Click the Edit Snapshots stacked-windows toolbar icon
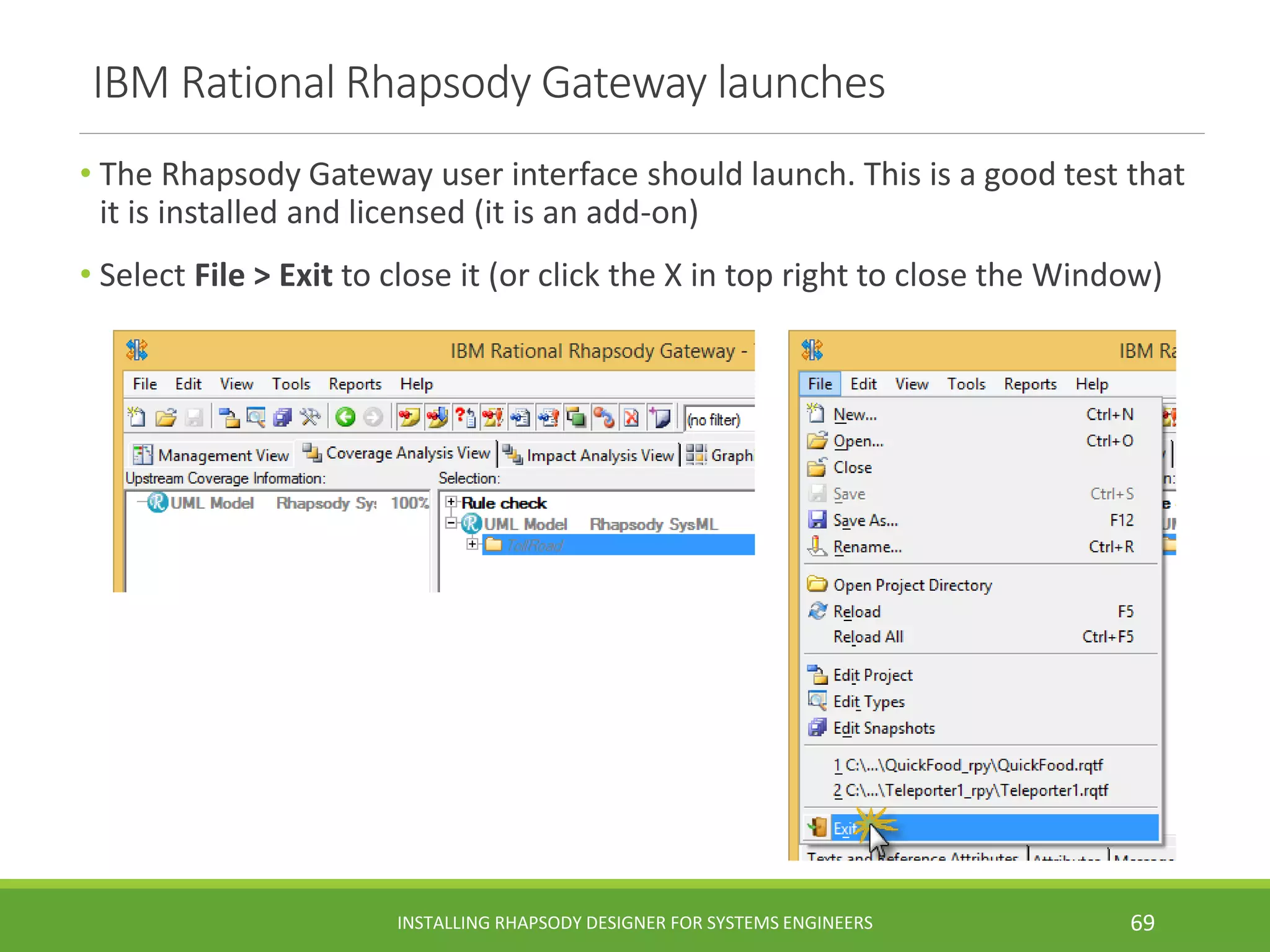1270x952 pixels. 283,418
